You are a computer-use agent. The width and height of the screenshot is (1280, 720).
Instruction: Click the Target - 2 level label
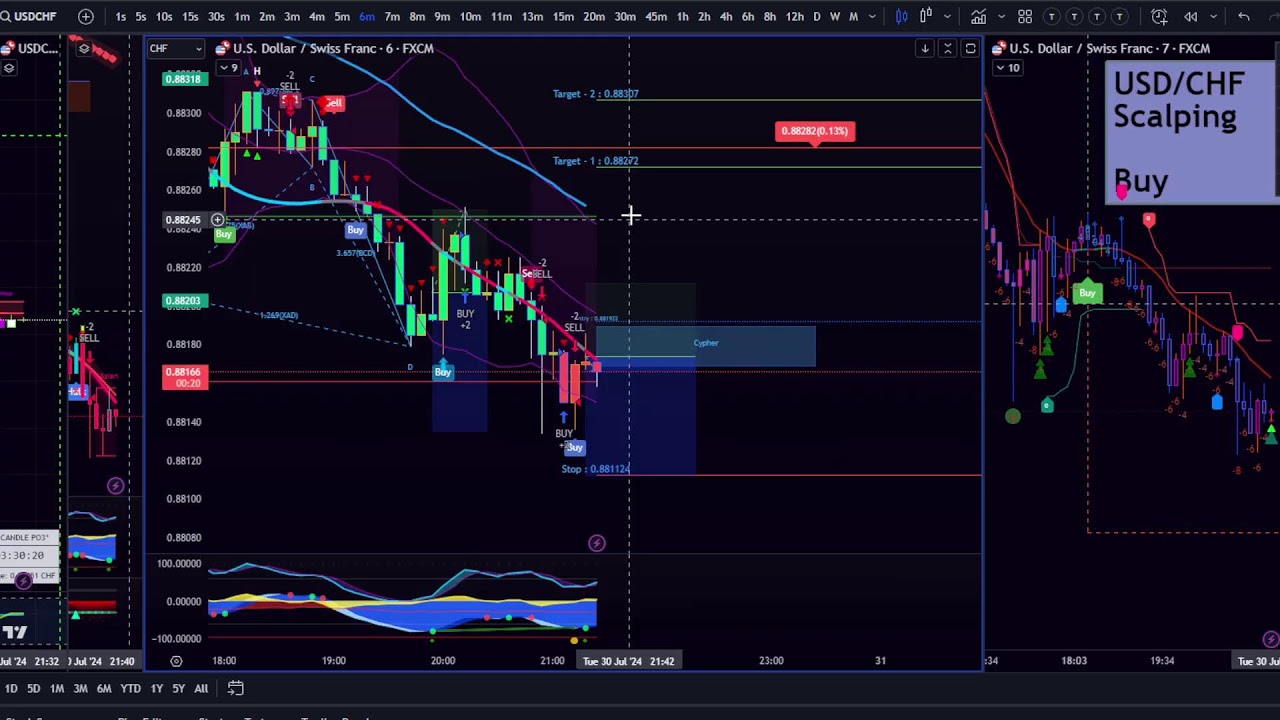pos(596,94)
